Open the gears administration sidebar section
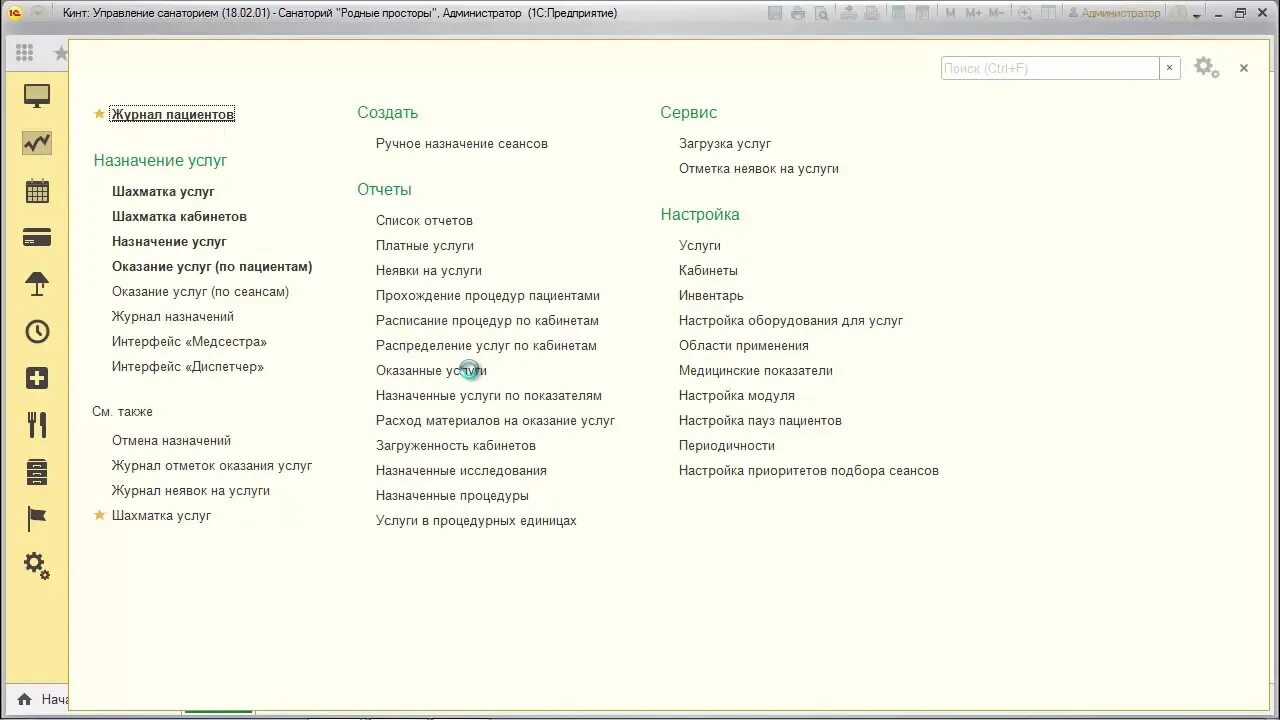 (x=37, y=566)
